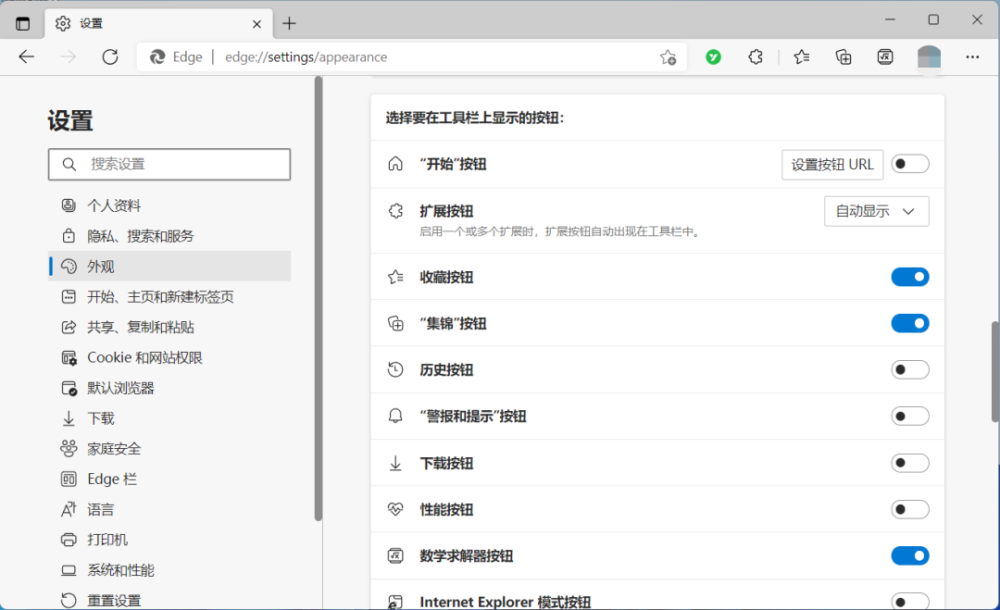
Task: Click the star icon beside 收藏按钮
Action: [x=395, y=277]
